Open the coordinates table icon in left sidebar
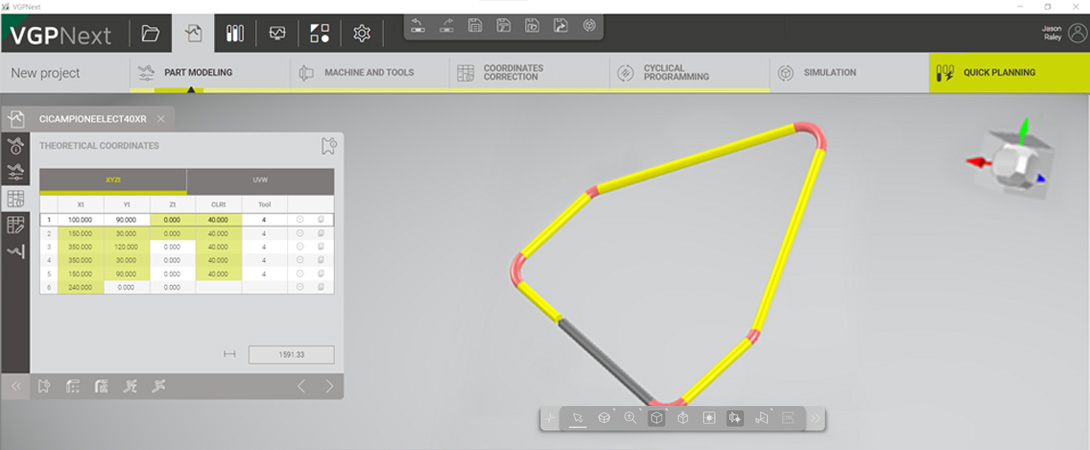 [x=15, y=198]
